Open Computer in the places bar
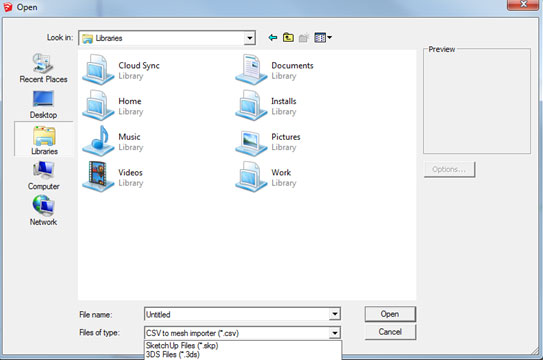543x363 pixels. click(43, 176)
